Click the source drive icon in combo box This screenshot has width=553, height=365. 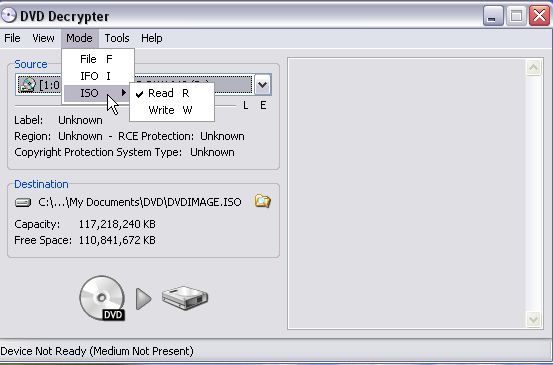click(28, 85)
